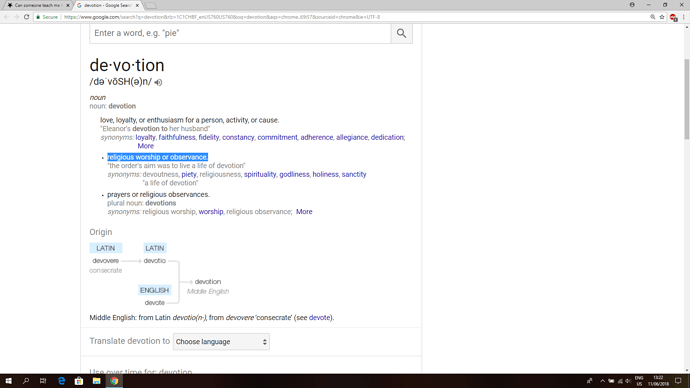Image resolution: width=690 pixels, height=388 pixels.
Task: Open the Microsoft Store taskbar icon
Action: click(79, 381)
